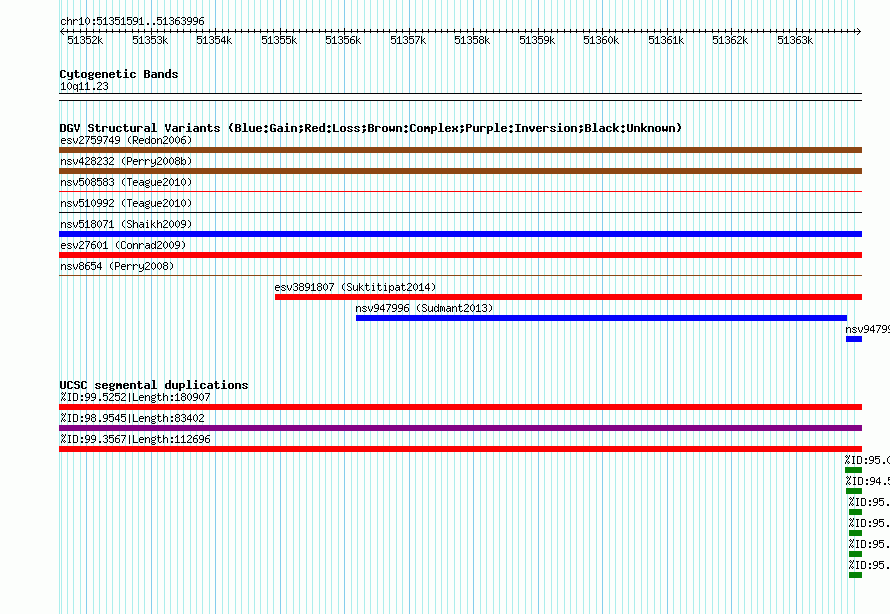Click the 51352k ruler tick label
Image resolution: width=890 pixels, height=614 pixels.
[85, 40]
